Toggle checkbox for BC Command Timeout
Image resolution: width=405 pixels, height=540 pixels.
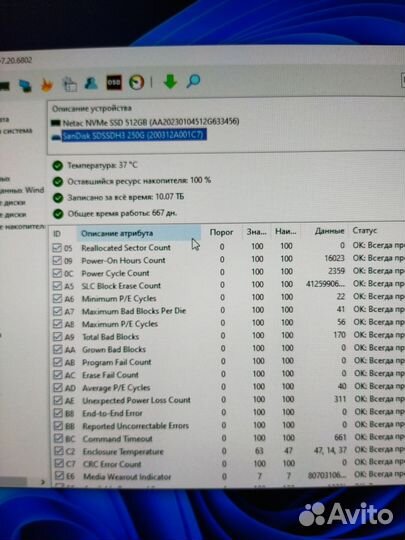point(59,439)
